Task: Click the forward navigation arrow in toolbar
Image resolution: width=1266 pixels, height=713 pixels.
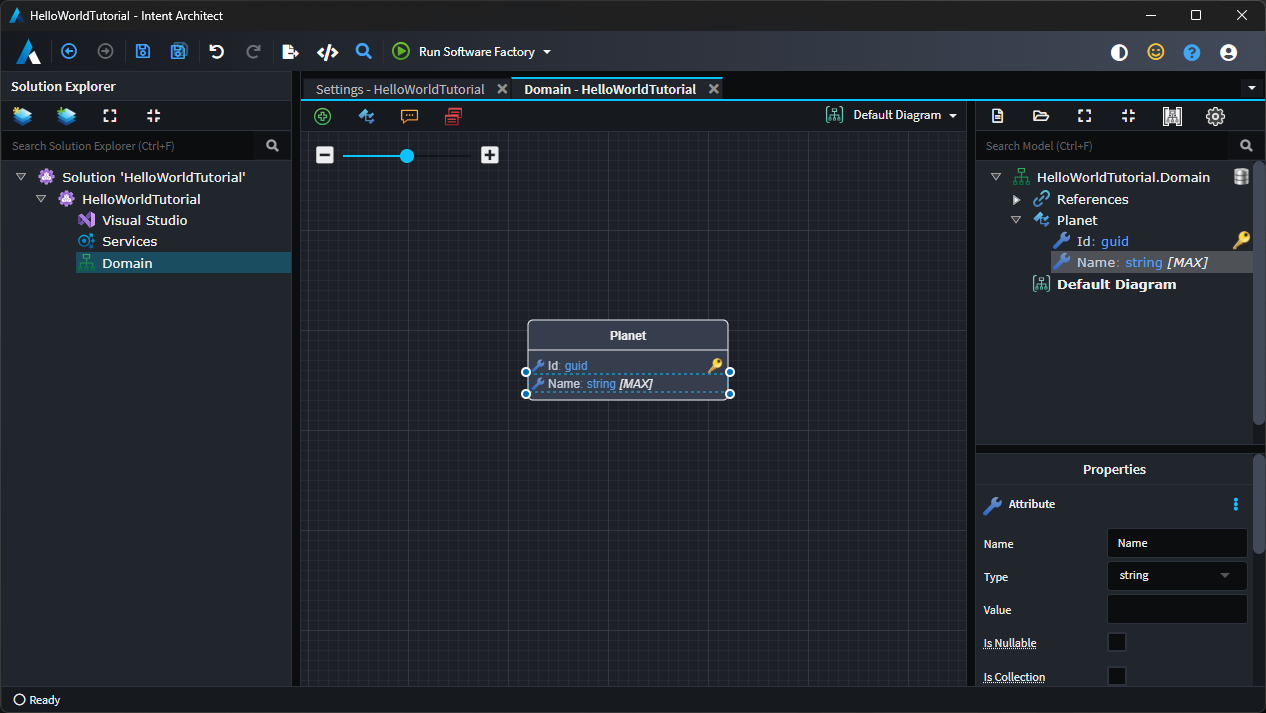Action: 105,51
